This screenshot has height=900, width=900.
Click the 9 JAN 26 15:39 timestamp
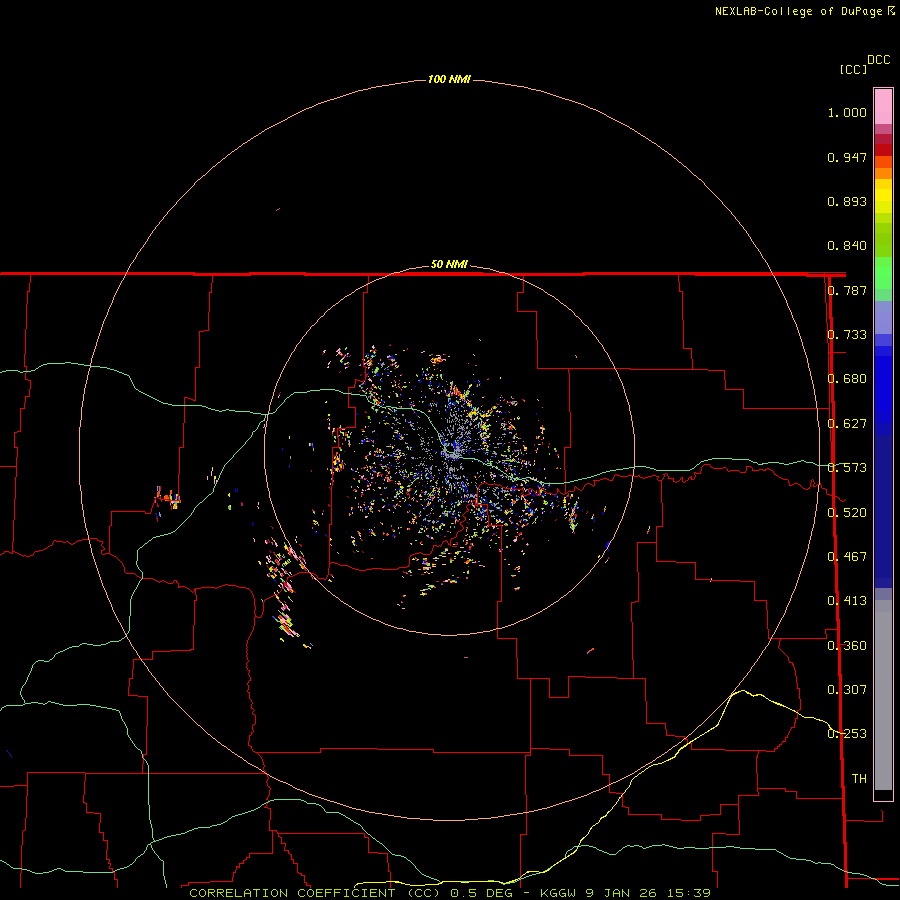pos(647,893)
